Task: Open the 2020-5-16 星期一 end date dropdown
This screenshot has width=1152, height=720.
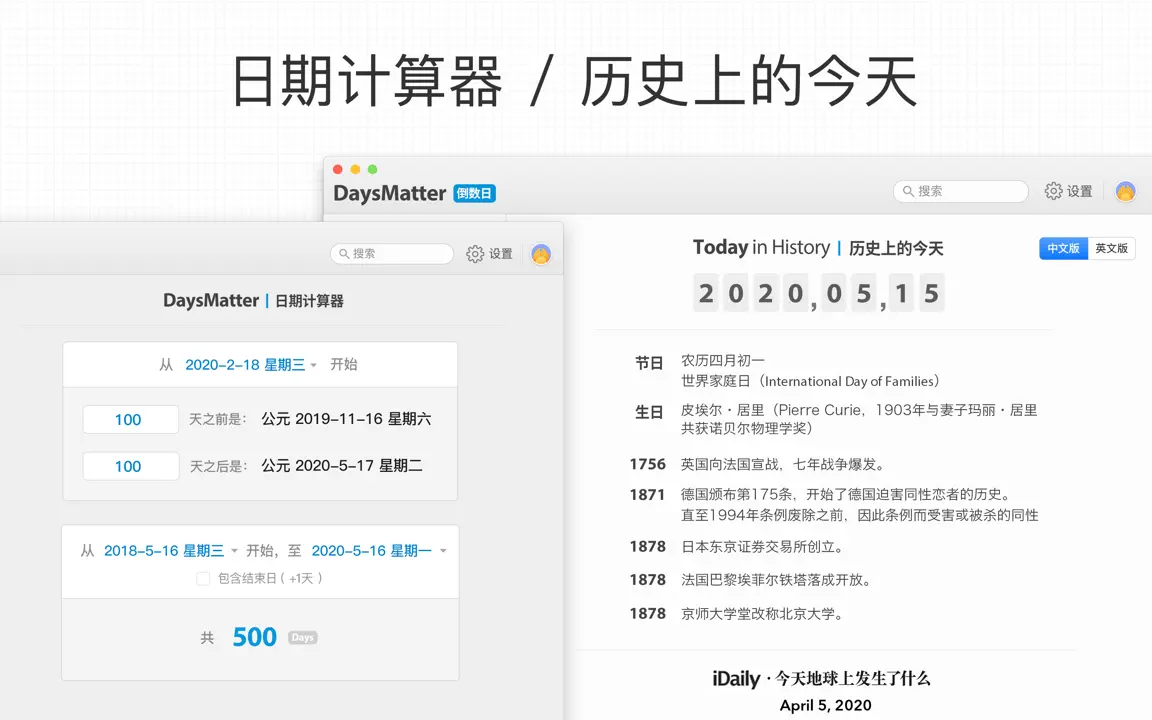Action: [x=379, y=551]
